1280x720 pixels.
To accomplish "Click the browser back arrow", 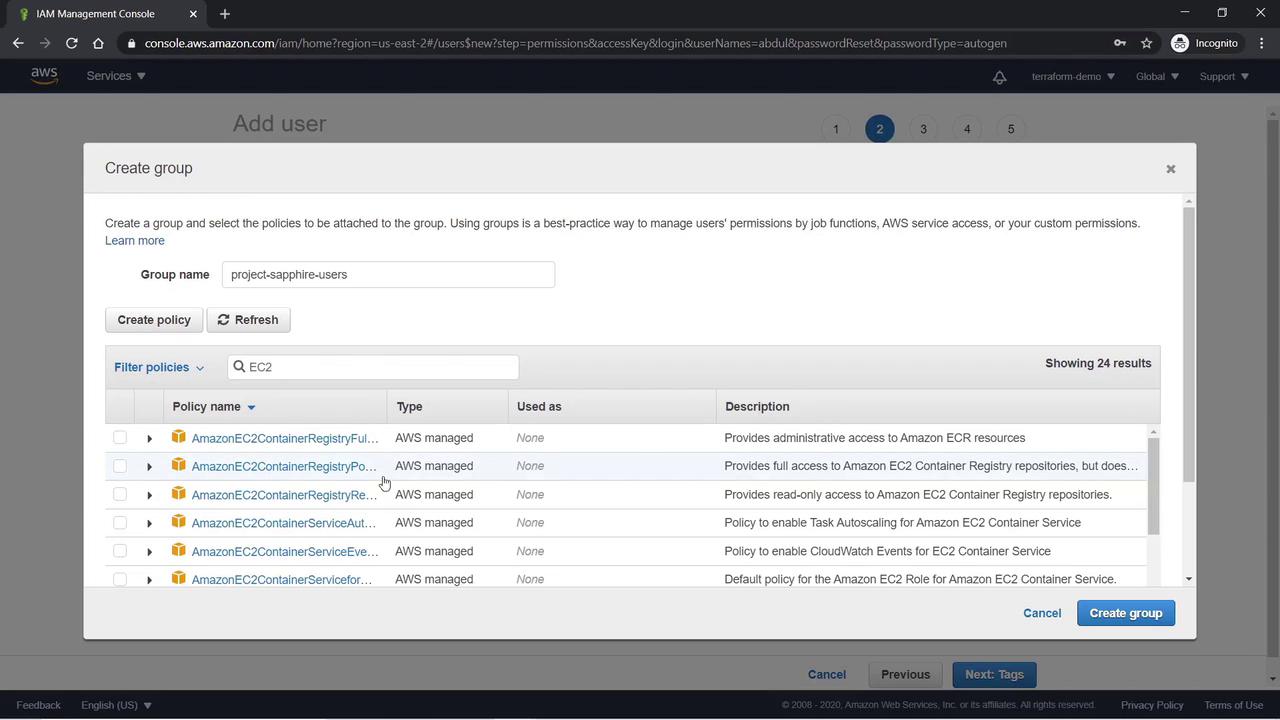I will [18, 43].
